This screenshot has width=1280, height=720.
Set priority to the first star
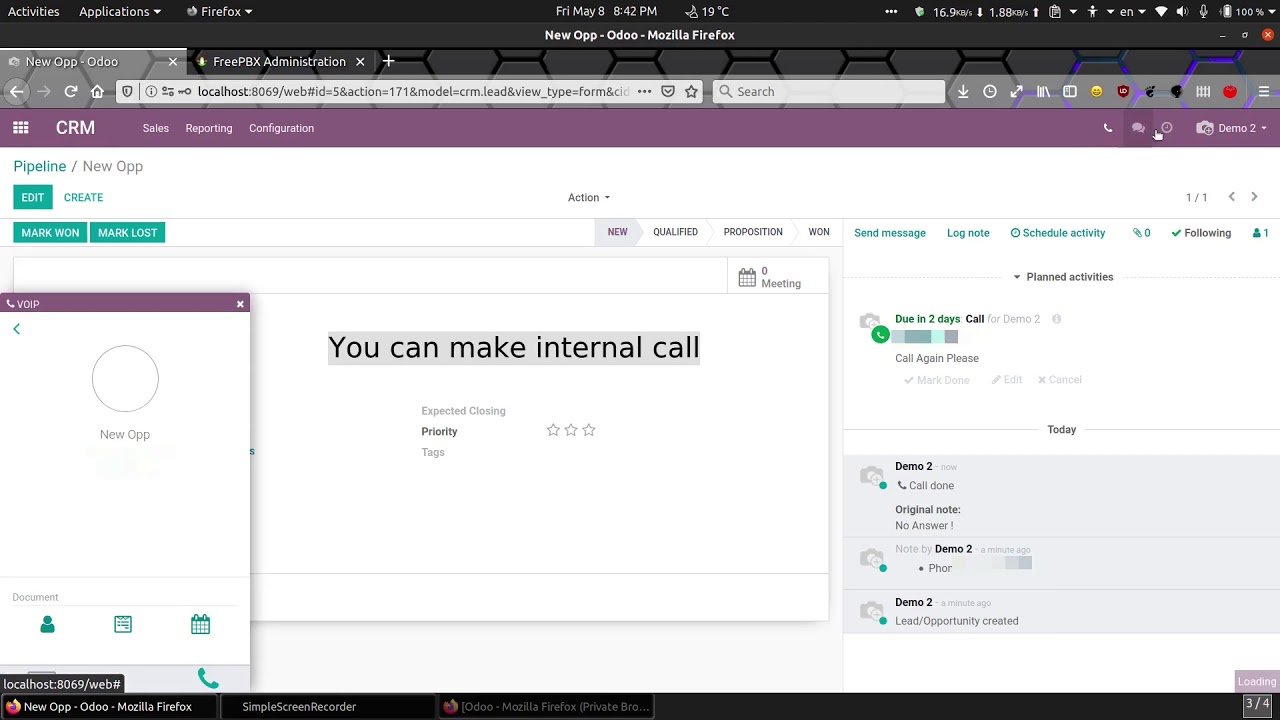click(x=553, y=430)
